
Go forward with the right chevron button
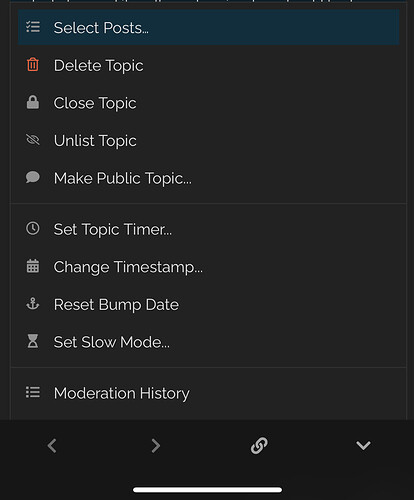156,446
